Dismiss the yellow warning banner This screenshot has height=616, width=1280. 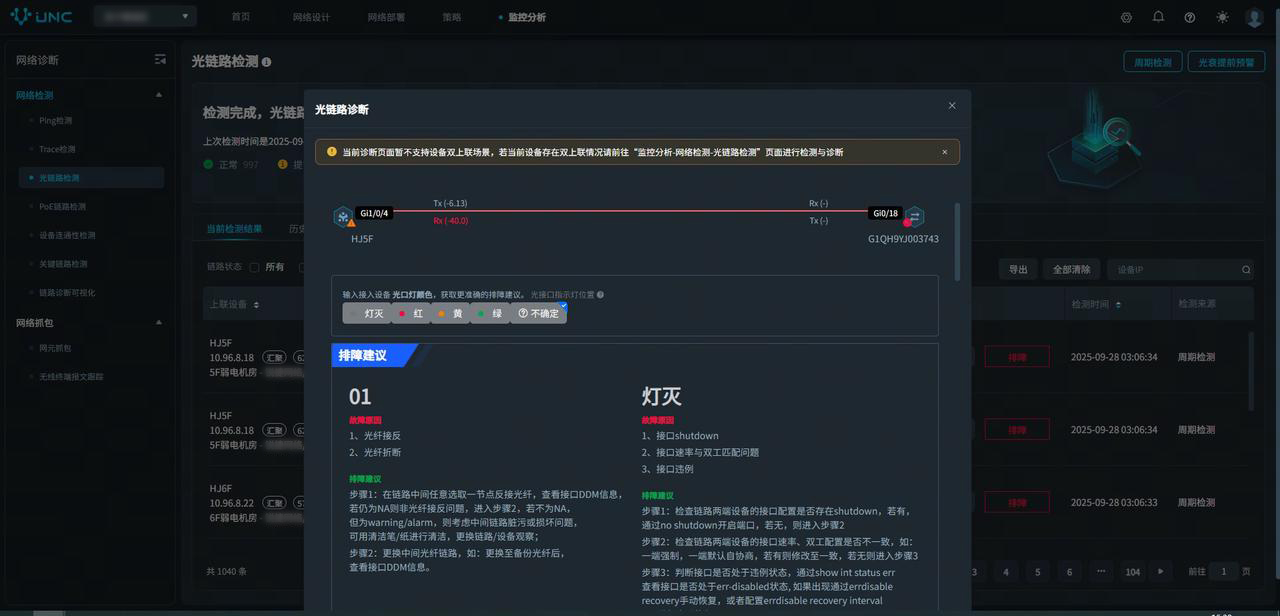[944, 152]
